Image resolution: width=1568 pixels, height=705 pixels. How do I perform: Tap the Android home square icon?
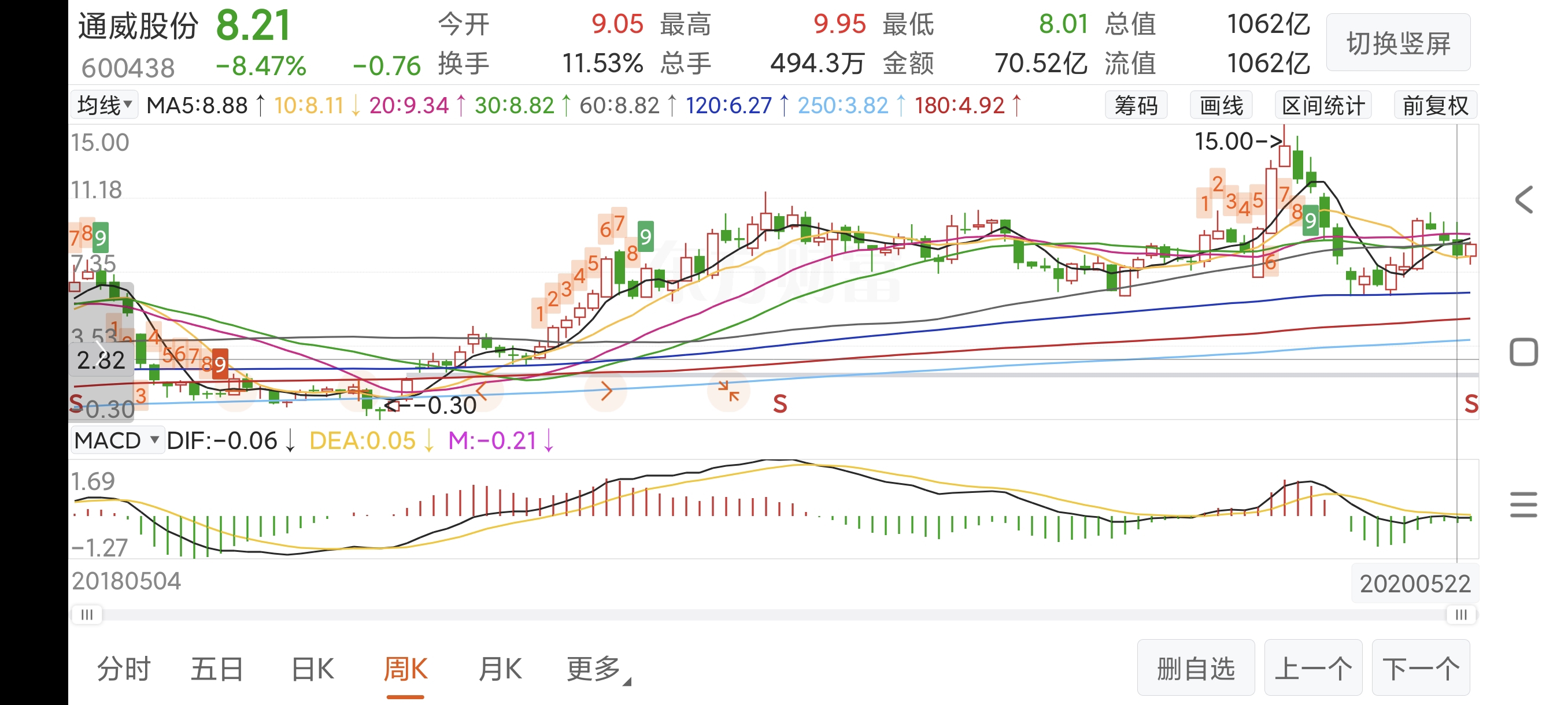point(1523,352)
